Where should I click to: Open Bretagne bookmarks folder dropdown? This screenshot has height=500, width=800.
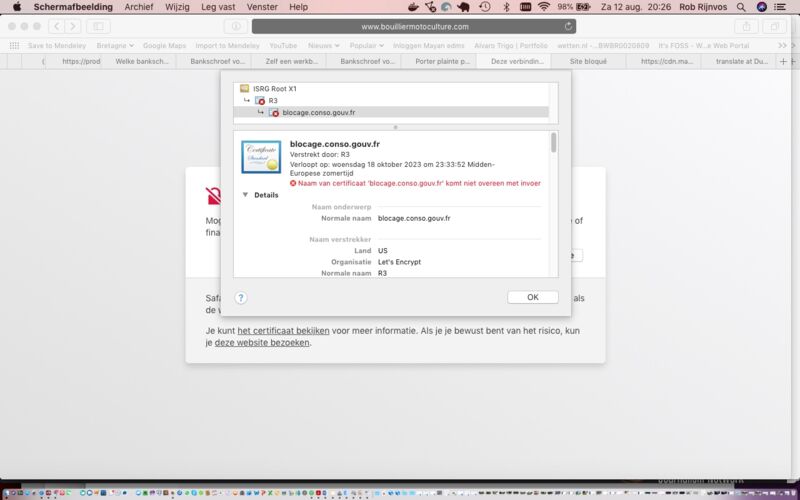[115, 45]
